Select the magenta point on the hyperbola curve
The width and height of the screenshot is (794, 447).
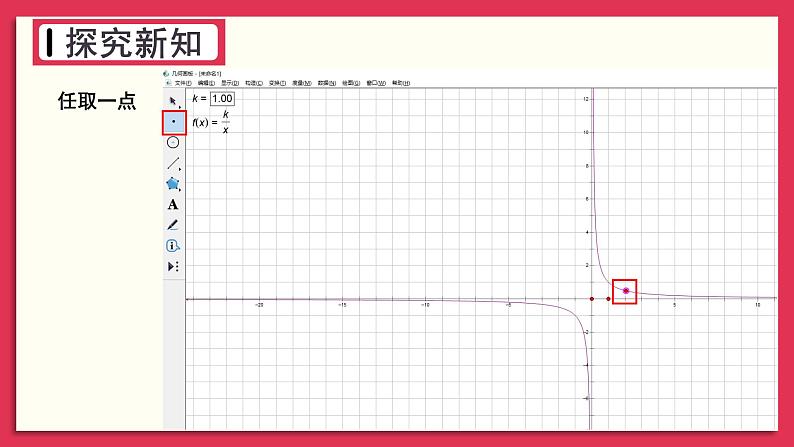[x=626, y=291]
